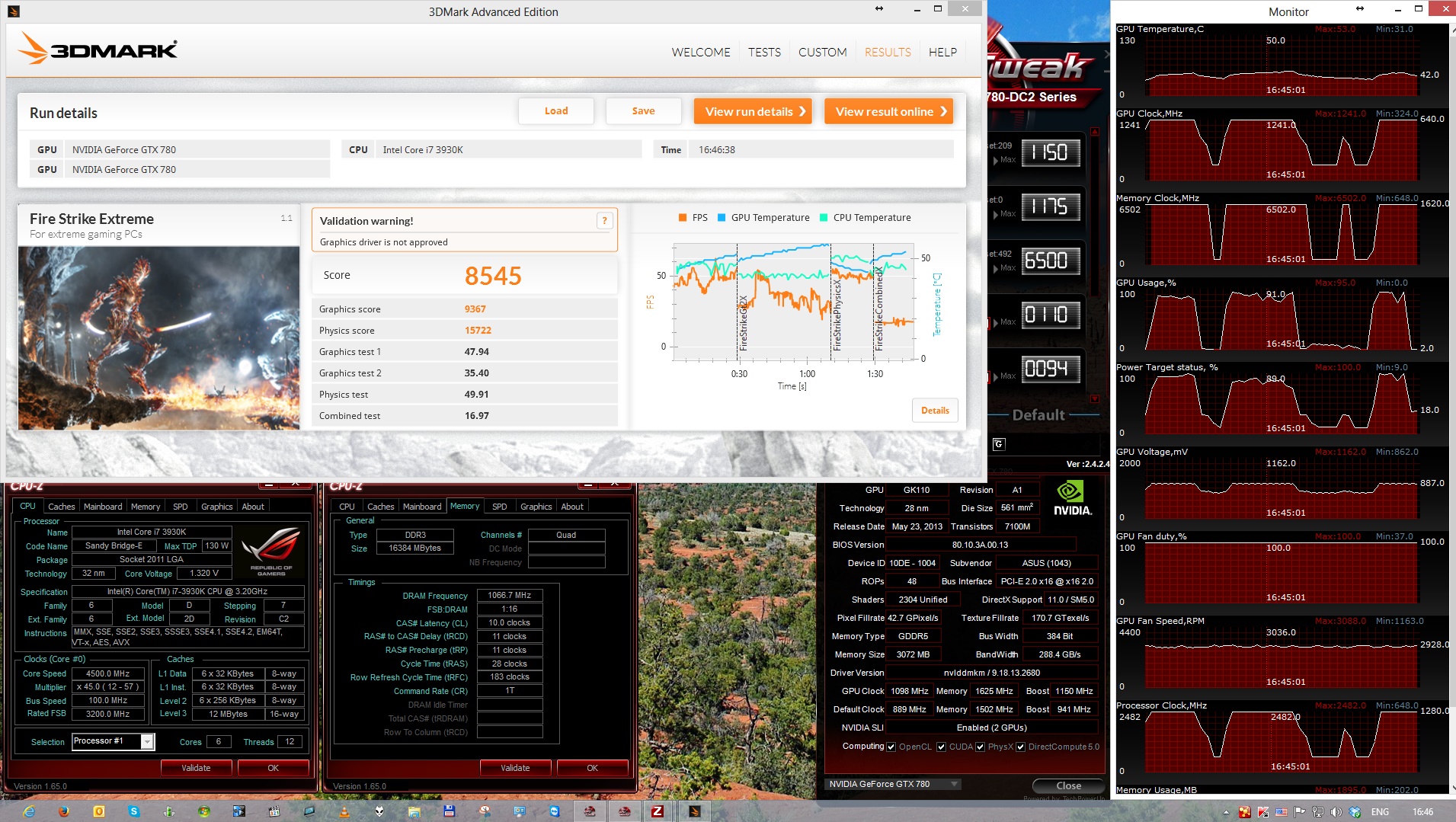Toggle the OpenCL checkbox

[x=891, y=747]
